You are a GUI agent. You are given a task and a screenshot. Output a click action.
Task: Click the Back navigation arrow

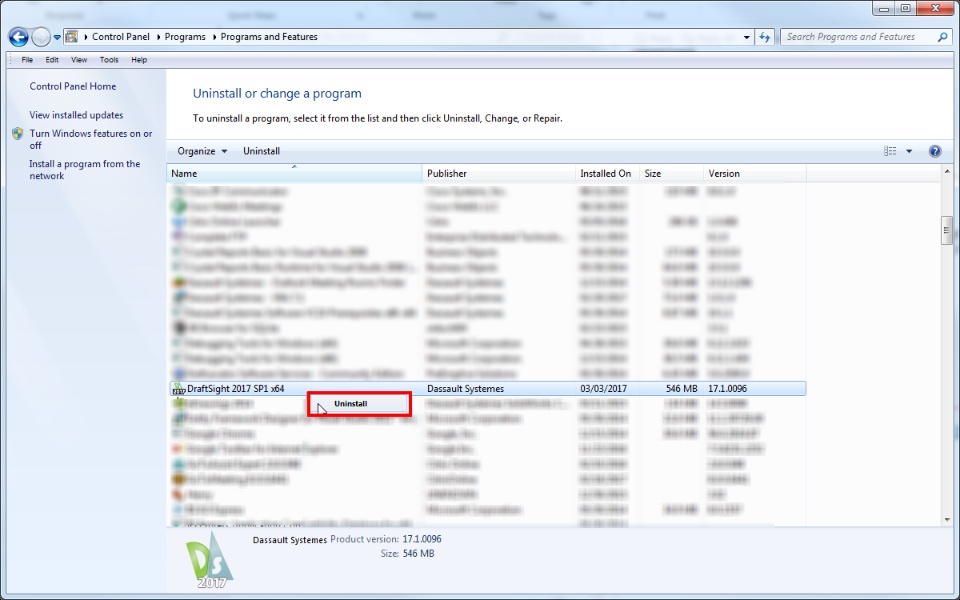pyautogui.click(x=18, y=37)
